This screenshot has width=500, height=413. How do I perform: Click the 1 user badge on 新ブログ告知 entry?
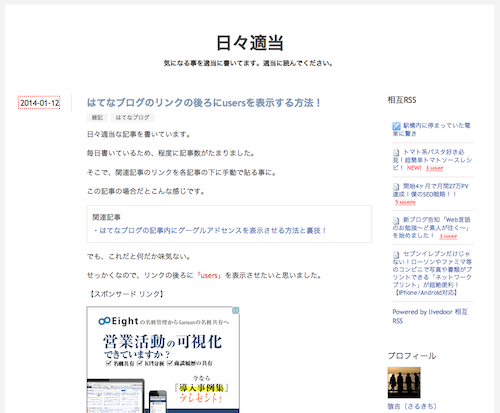(x=448, y=236)
